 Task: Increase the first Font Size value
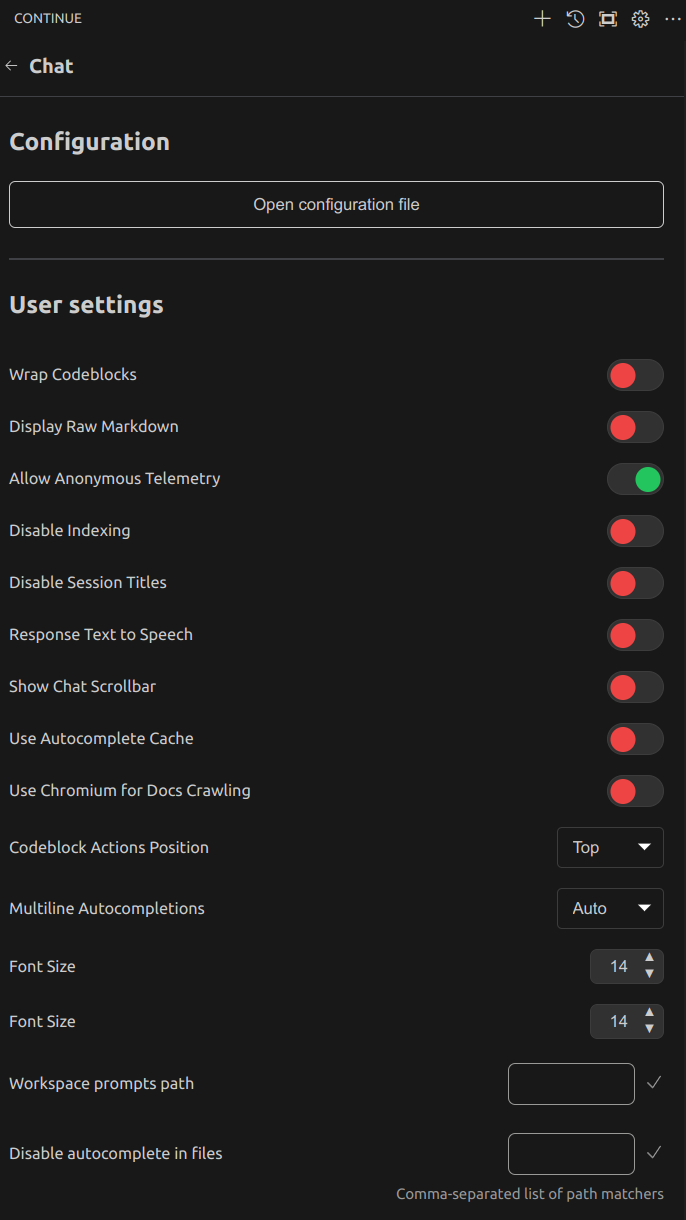coord(649,958)
